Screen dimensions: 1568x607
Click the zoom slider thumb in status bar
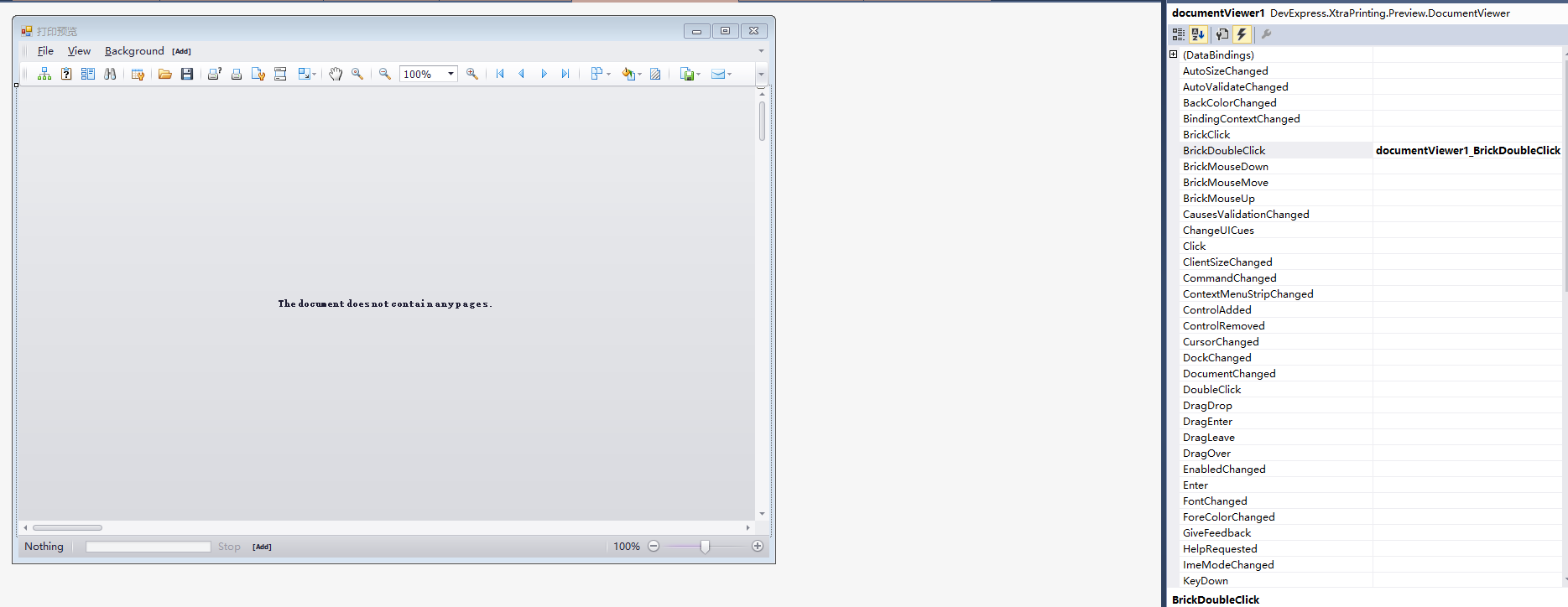(x=705, y=547)
